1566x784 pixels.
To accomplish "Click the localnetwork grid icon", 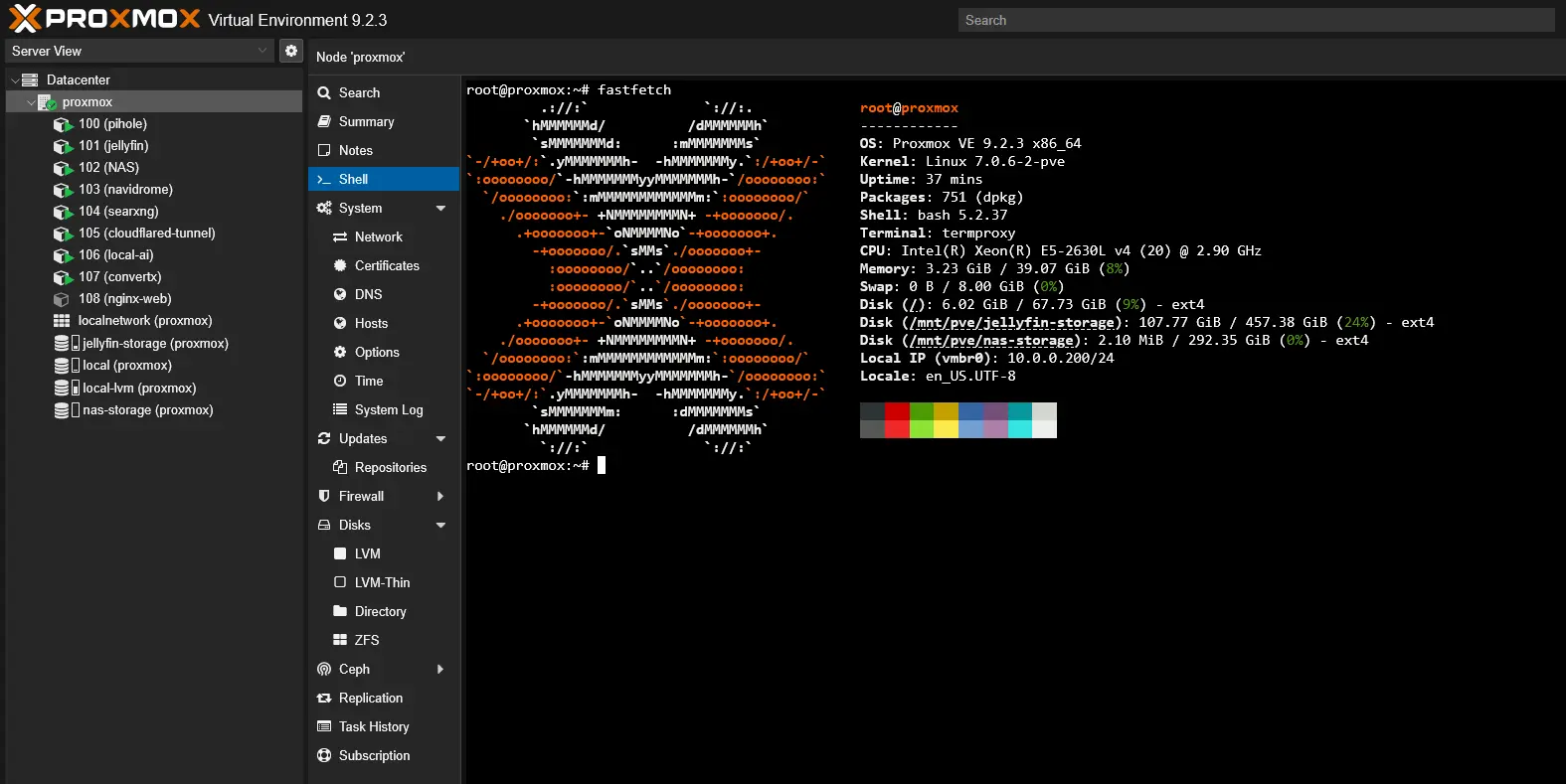I will point(62,321).
